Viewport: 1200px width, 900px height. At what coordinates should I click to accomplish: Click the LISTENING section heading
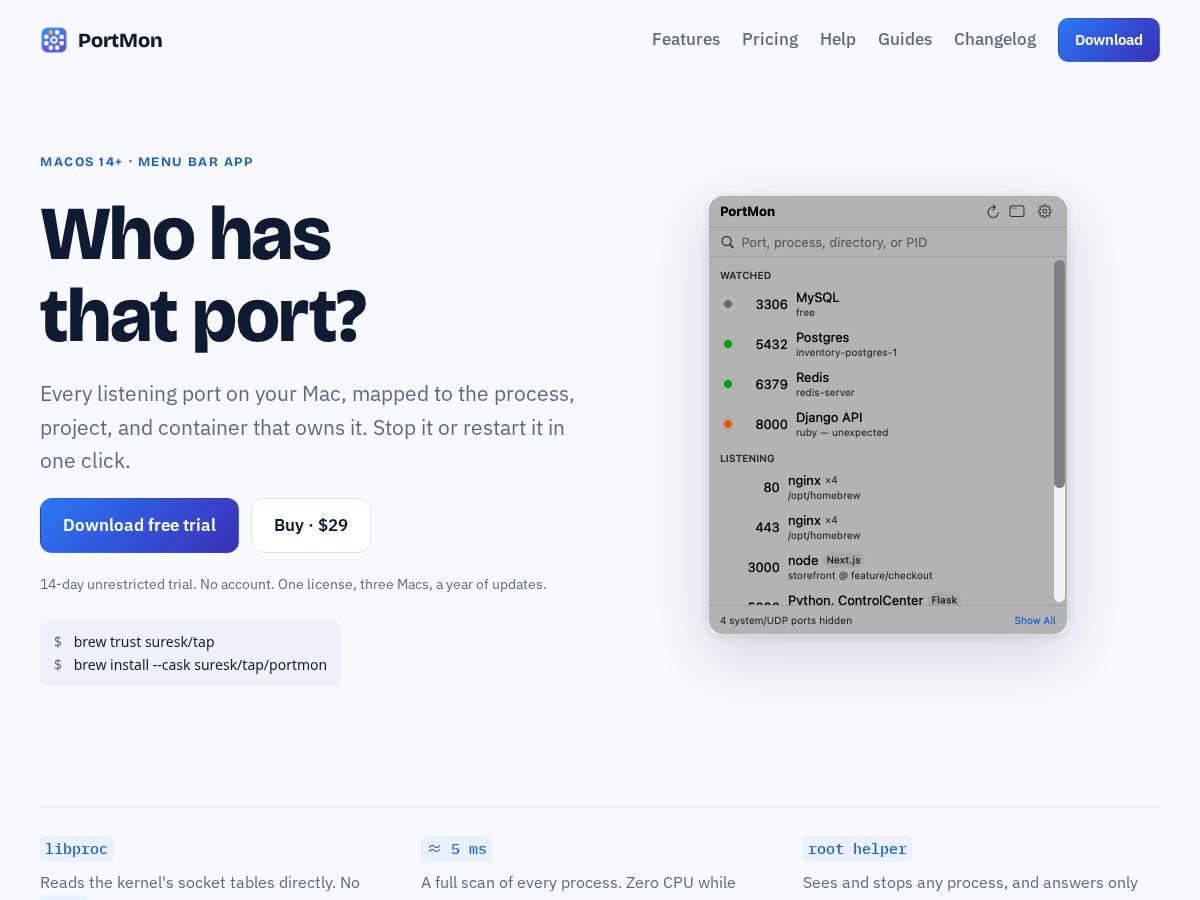pos(747,458)
